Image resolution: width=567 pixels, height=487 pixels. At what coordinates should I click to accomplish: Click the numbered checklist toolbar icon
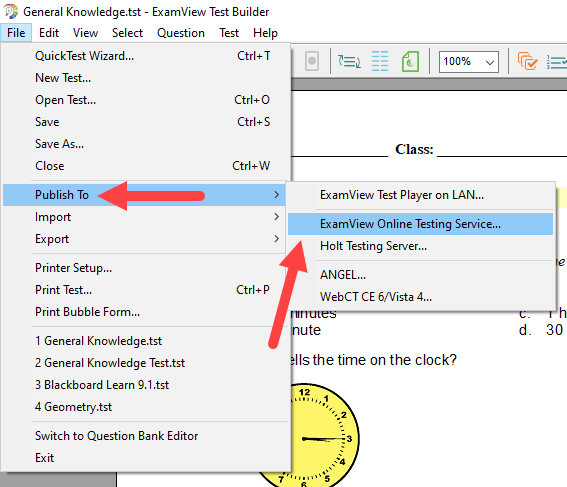click(x=557, y=62)
